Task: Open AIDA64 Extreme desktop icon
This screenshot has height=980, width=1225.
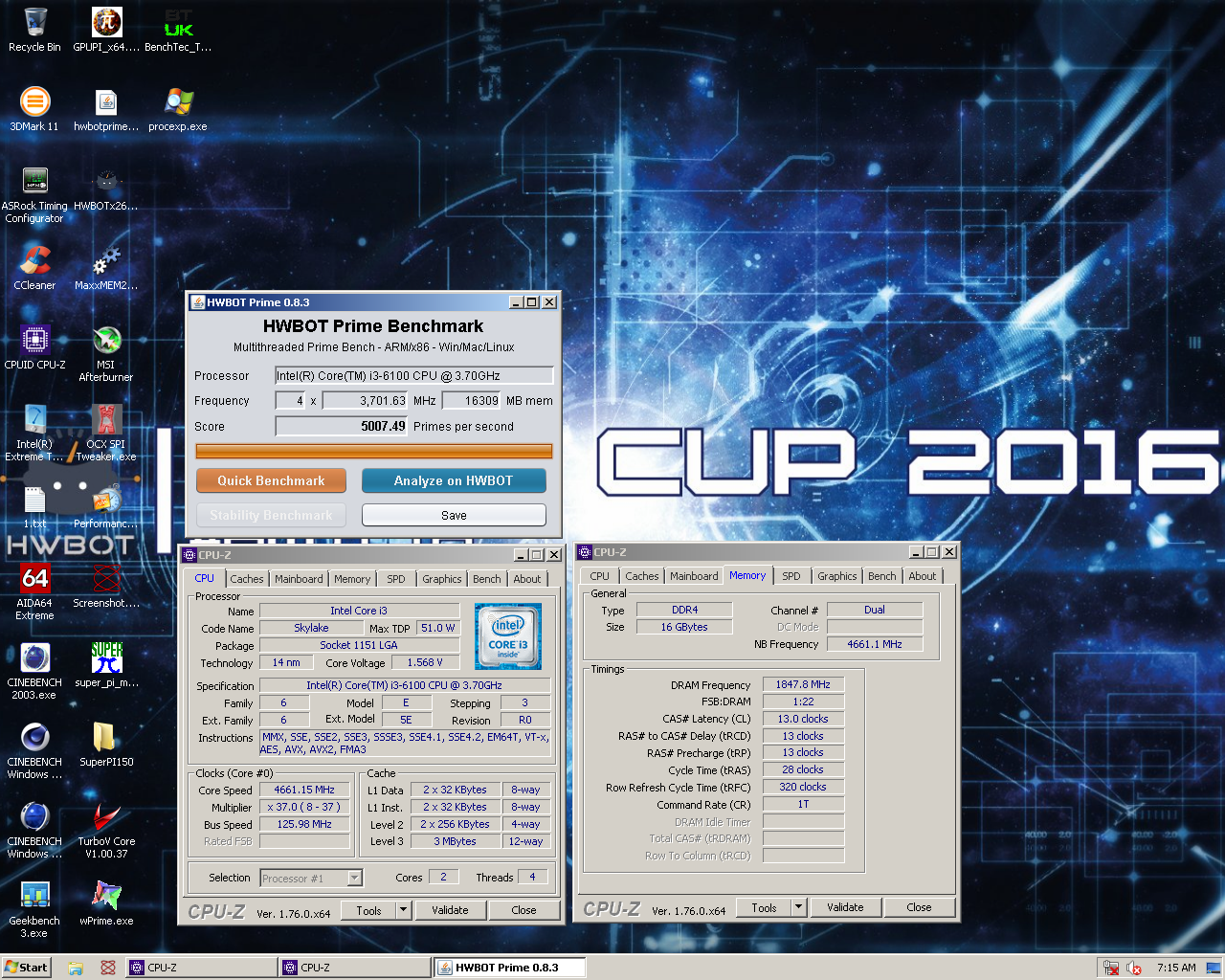Action: (34, 591)
